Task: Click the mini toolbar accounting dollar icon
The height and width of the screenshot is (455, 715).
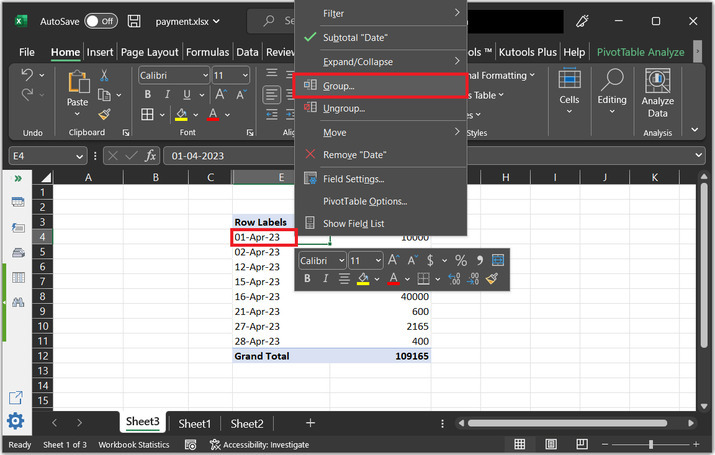Action: point(430,260)
